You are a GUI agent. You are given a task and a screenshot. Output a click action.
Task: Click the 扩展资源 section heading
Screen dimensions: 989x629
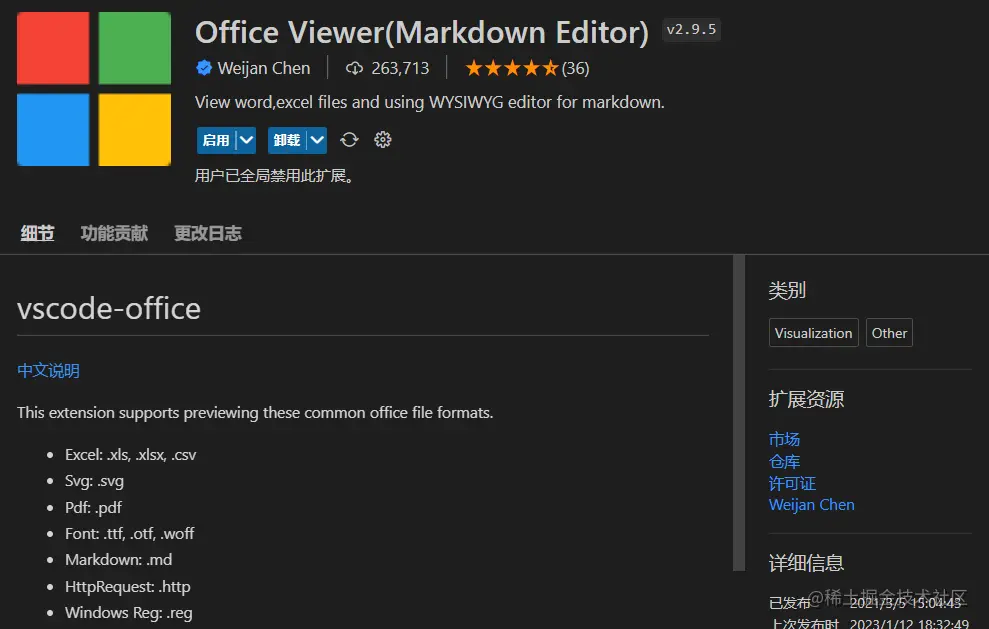point(806,399)
